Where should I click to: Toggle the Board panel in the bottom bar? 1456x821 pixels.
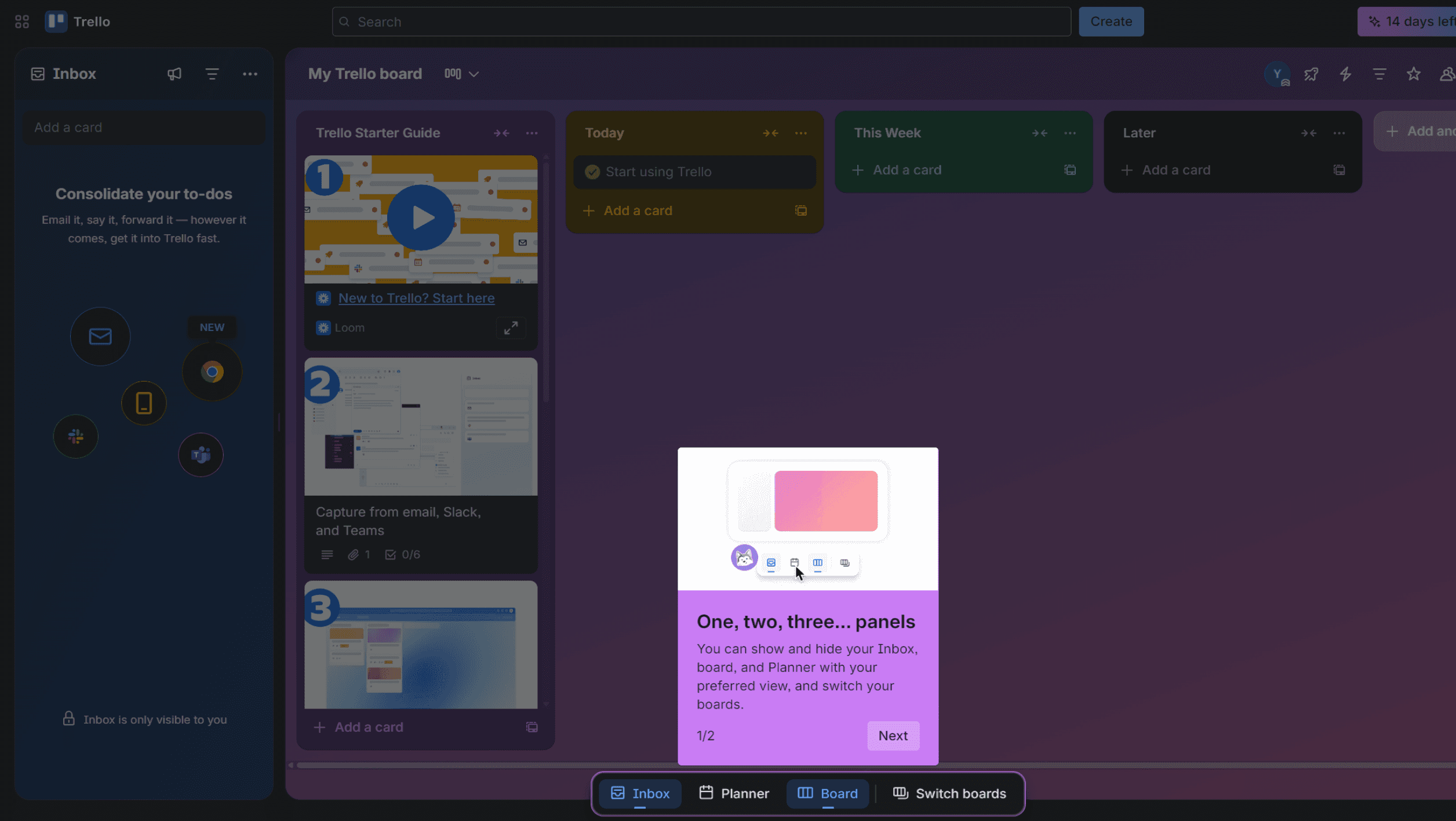(x=828, y=793)
